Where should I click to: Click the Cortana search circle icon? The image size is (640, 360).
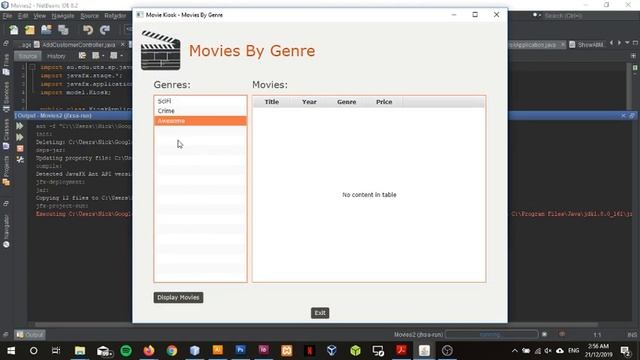33,351
